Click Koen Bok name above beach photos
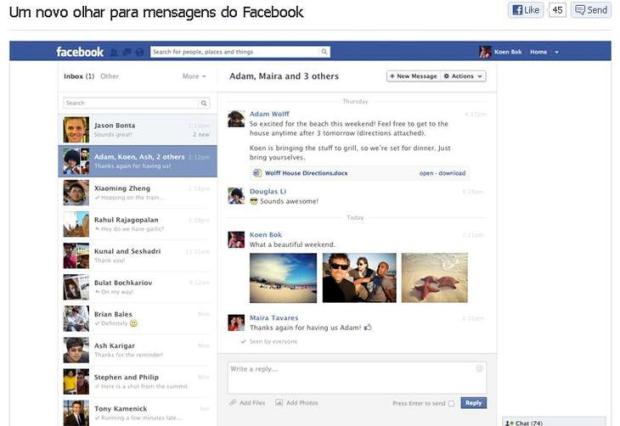The height and width of the screenshot is (426, 620). coord(265,235)
